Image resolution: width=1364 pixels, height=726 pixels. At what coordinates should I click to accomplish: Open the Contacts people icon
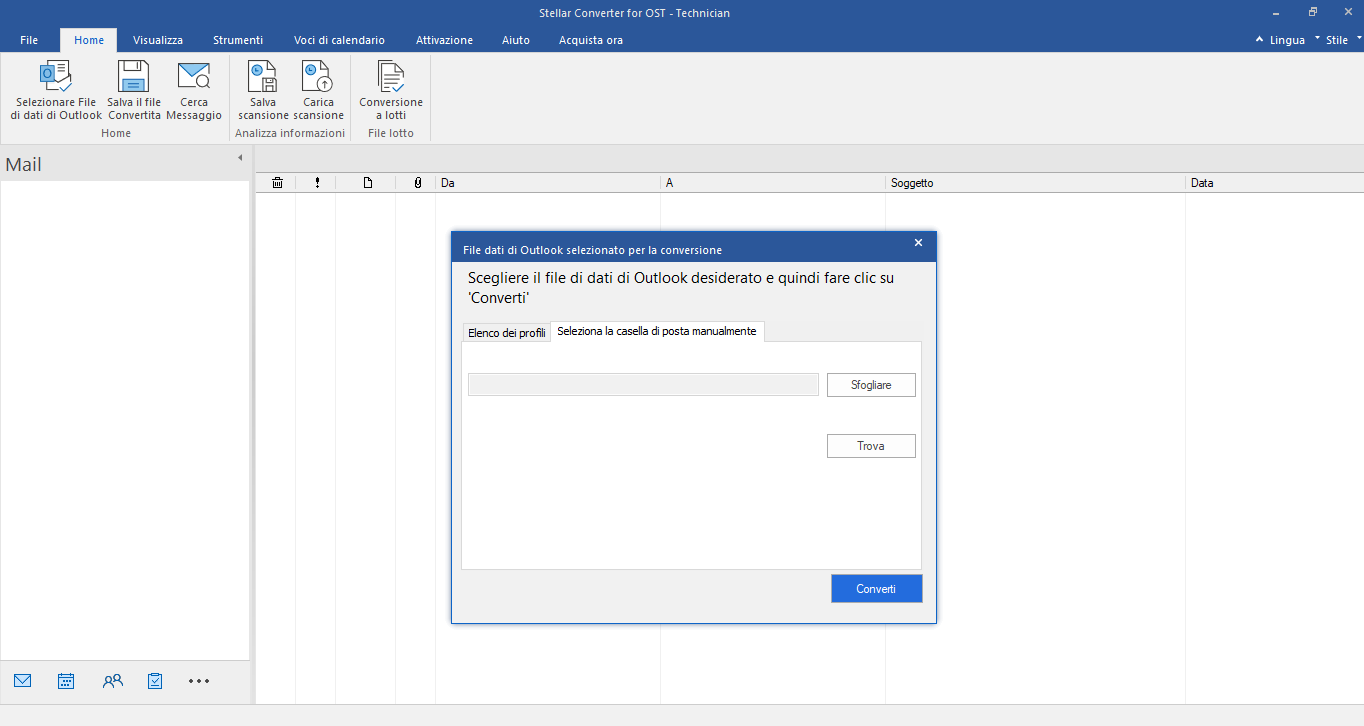point(113,681)
